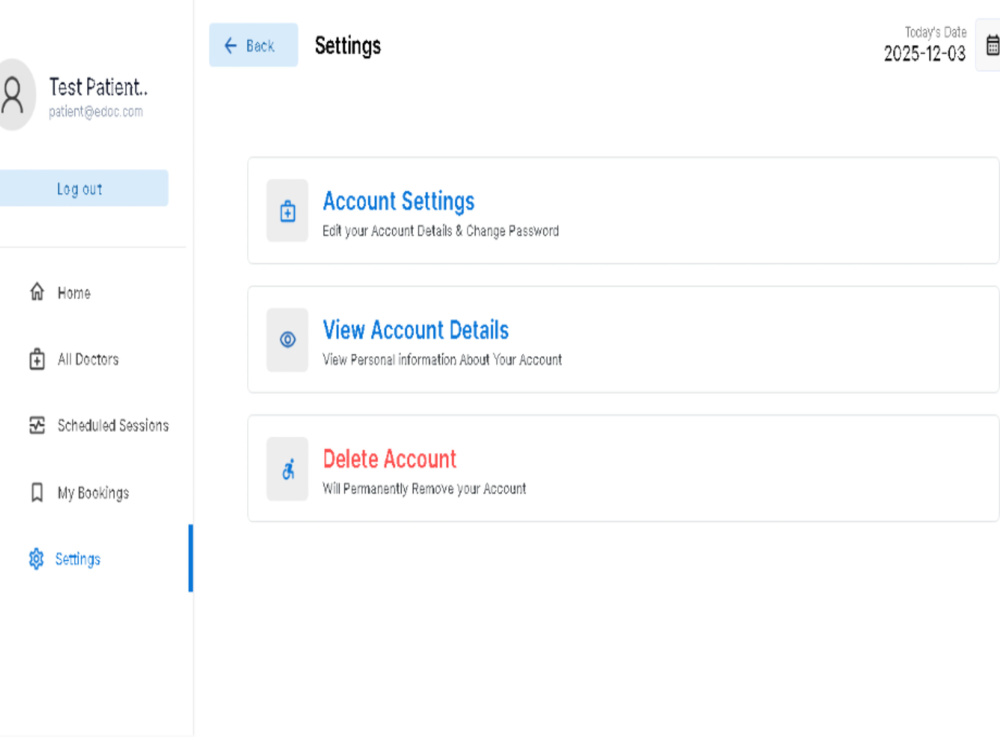Click the calendar icon beside today's date

[x=992, y=45]
